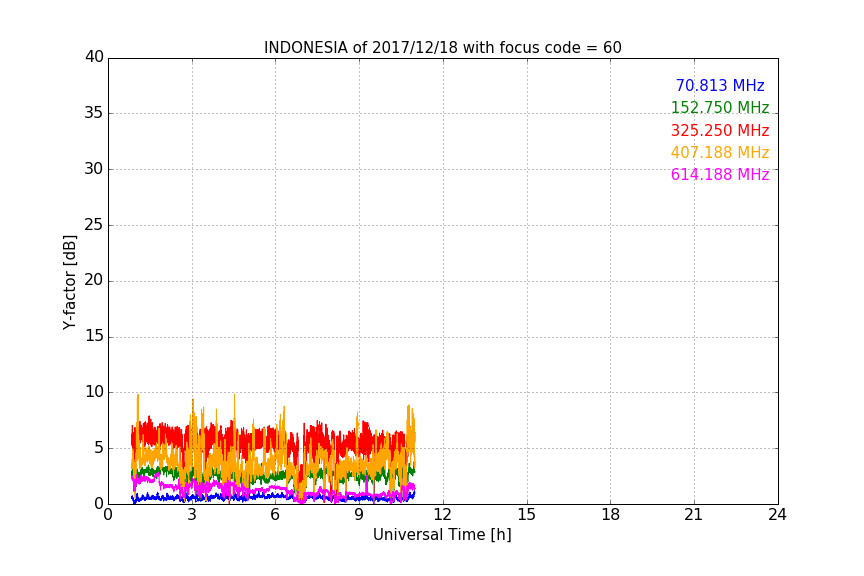Click the x-axis tick label 15

(526, 515)
